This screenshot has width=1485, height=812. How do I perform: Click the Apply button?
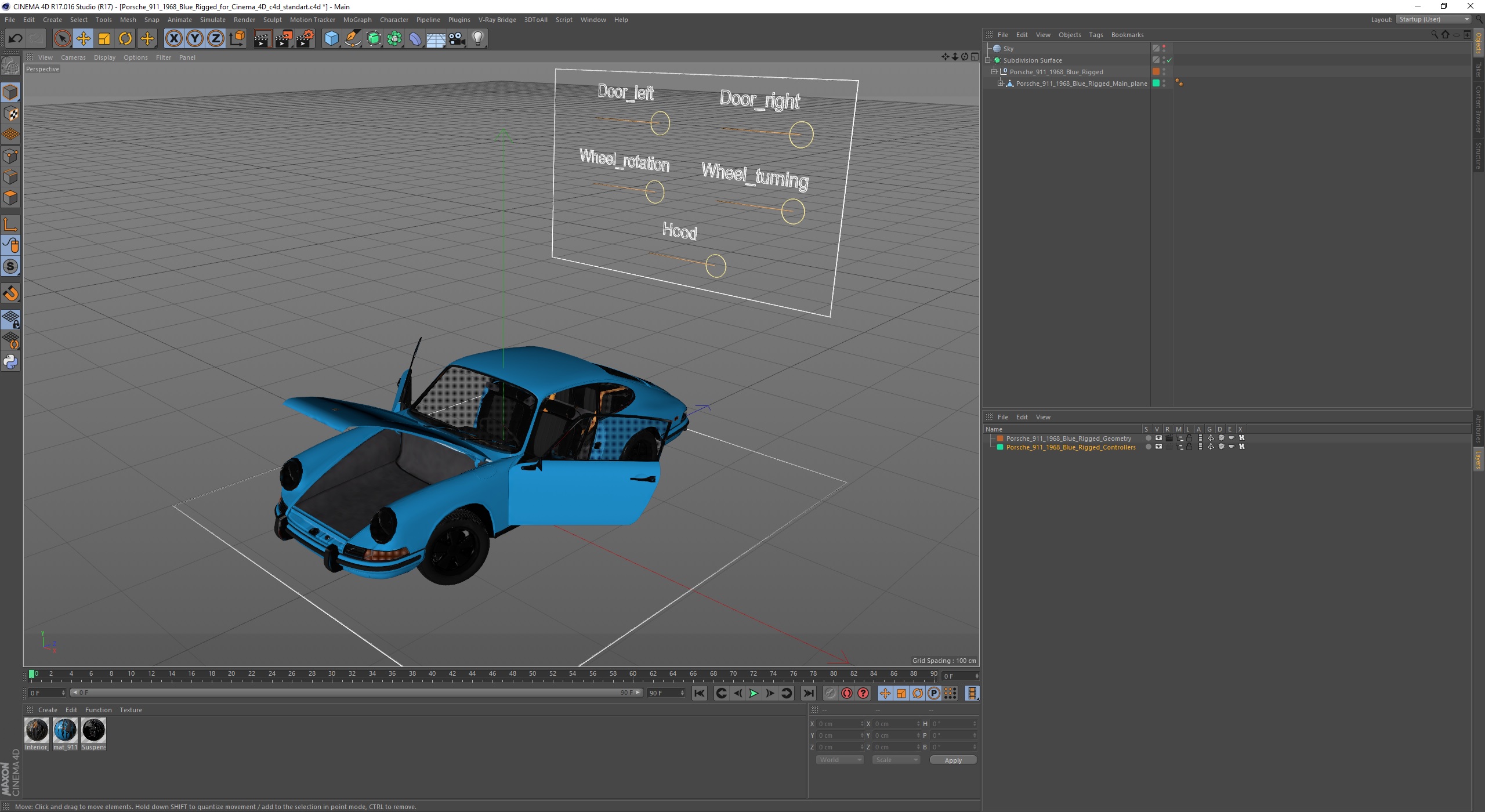[953, 760]
